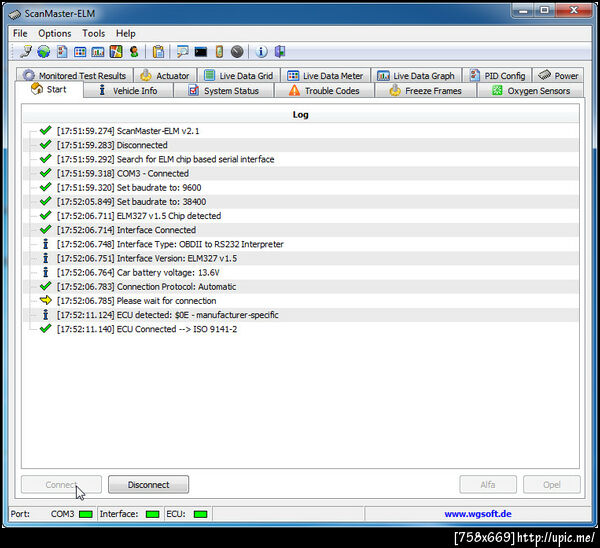Image resolution: width=600 pixels, height=548 pixels.
Task: Click the person figure toolbar icon
Action: click(134, 51)
